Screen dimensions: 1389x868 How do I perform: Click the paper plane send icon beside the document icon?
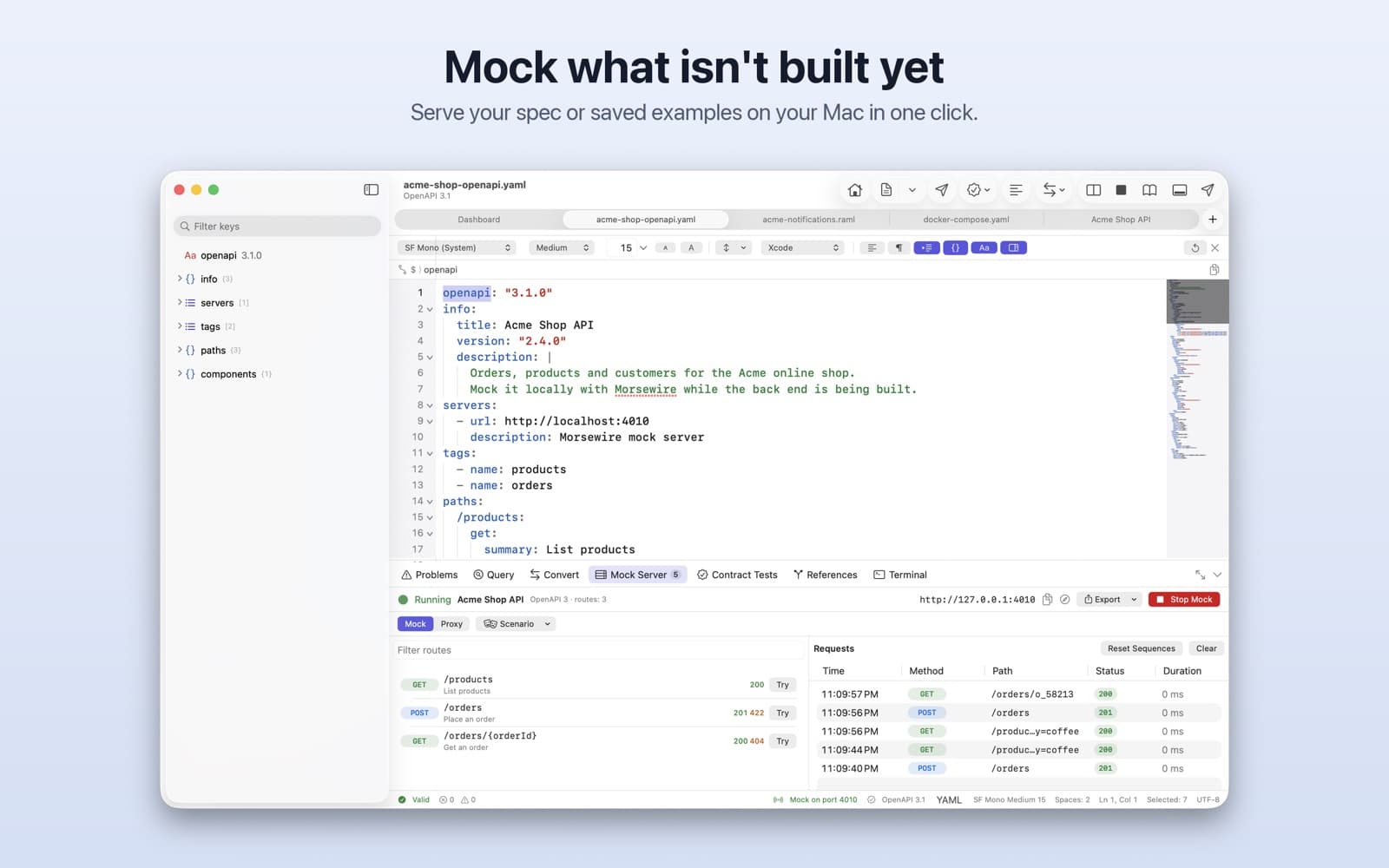942,190
